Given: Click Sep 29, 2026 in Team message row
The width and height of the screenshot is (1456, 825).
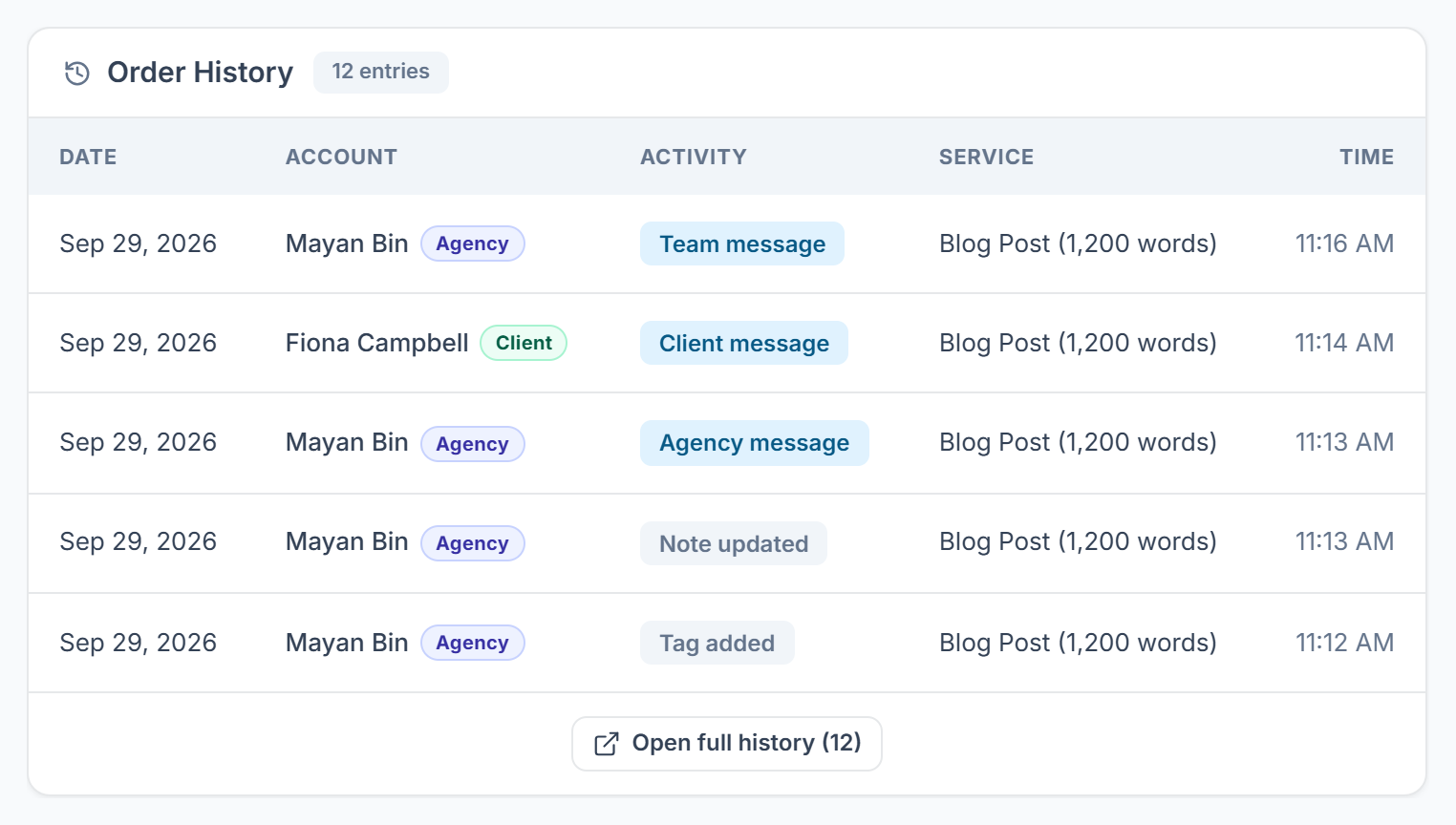Looking at the screenshot, I should point(139,244).
